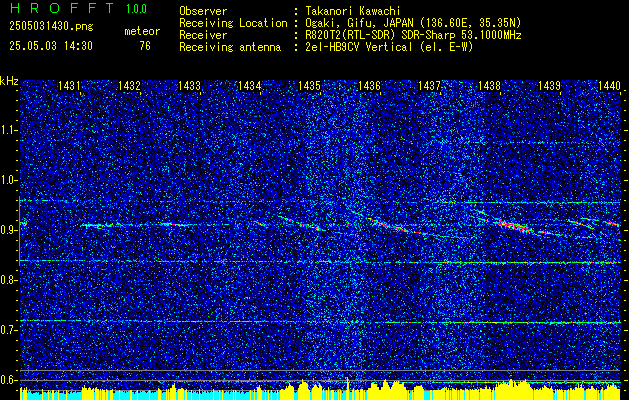Click the 0.7 kHz axis label

[x=9, y=330]
